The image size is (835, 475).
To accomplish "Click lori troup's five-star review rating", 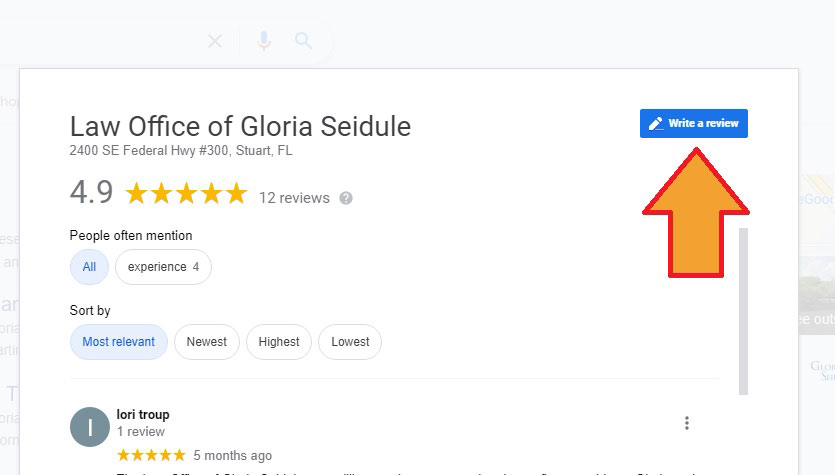I will click(151, 455).
